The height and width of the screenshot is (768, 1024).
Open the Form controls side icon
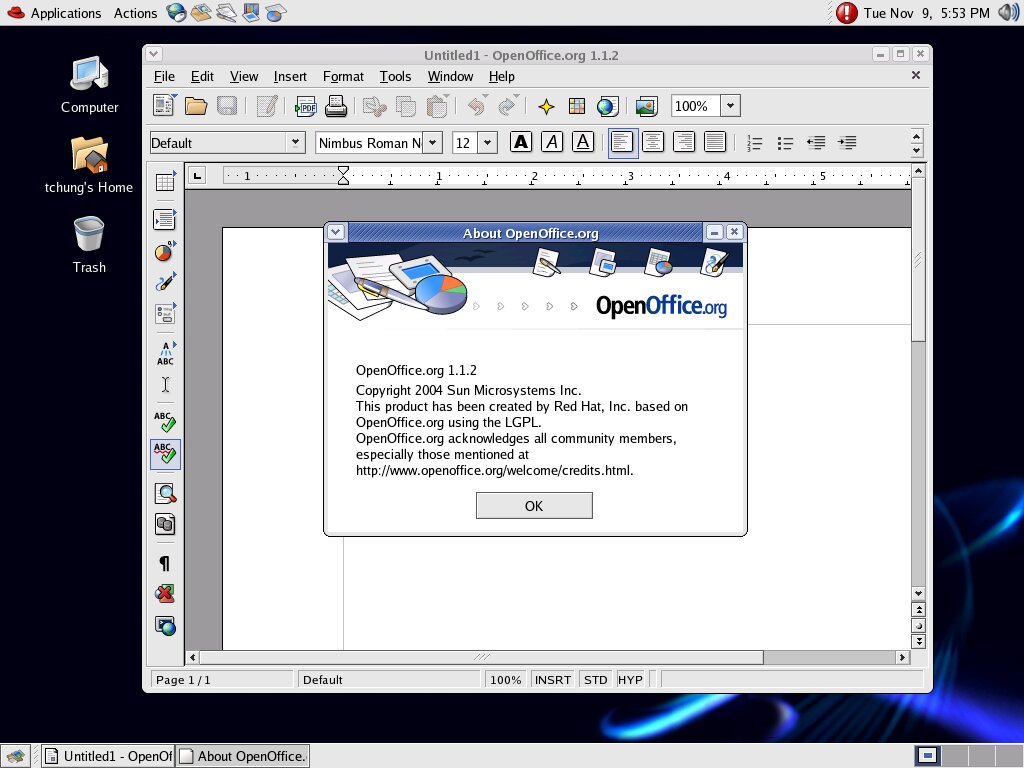165,313
